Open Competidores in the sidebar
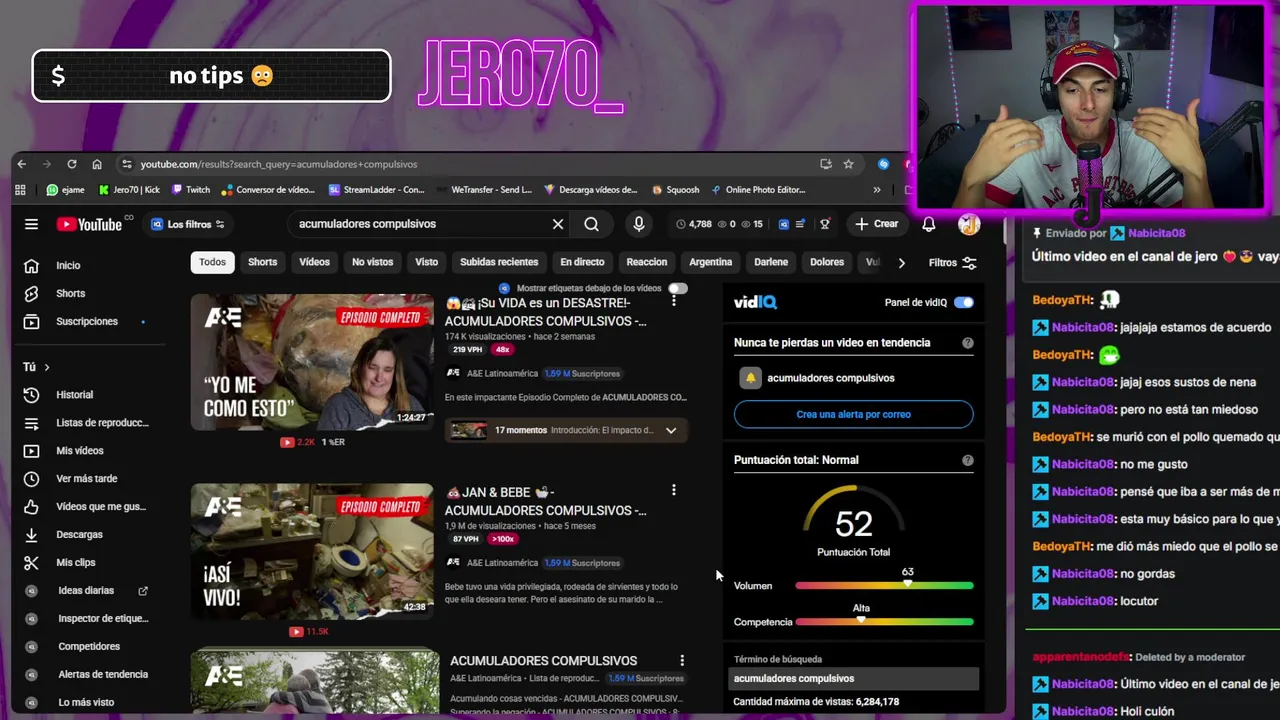Screen dimensions: 1280x720 point(90,646)
